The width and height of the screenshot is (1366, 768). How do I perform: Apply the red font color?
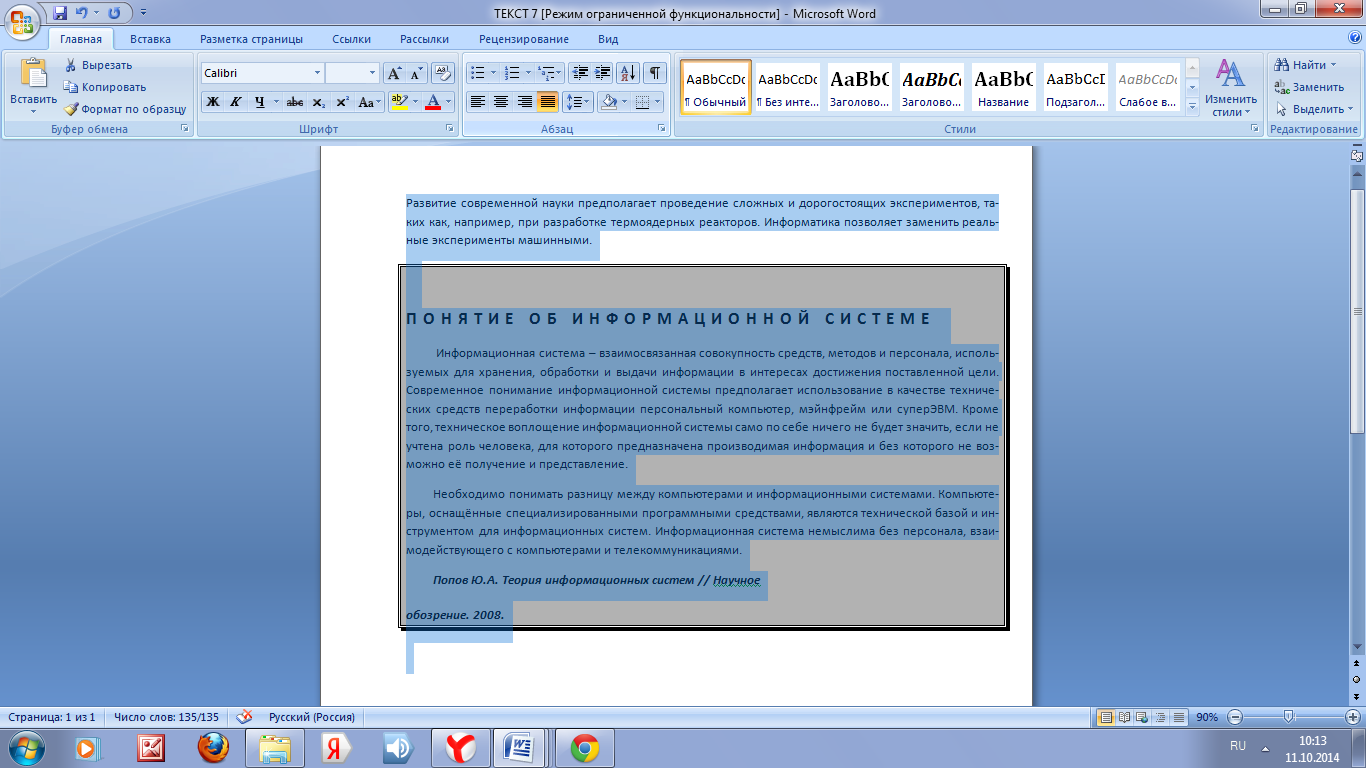[x=433, y=102]
